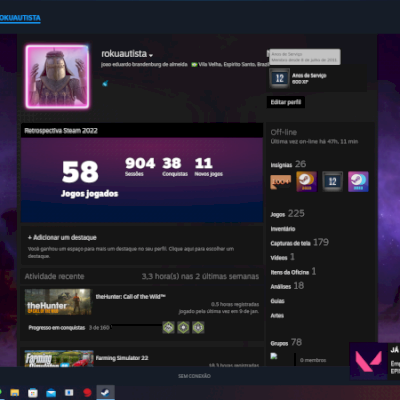This screenshot has width=400, height=400.
Task: Open the Anos de Serviço badge title
Action: 309,75
